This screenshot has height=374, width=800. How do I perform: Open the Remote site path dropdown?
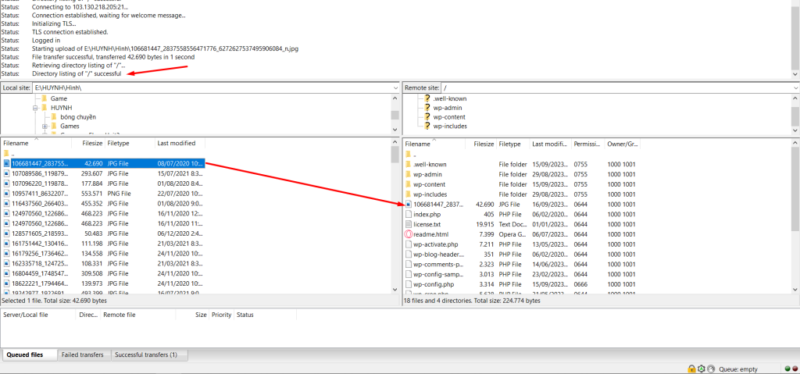[x=796, y=88]
